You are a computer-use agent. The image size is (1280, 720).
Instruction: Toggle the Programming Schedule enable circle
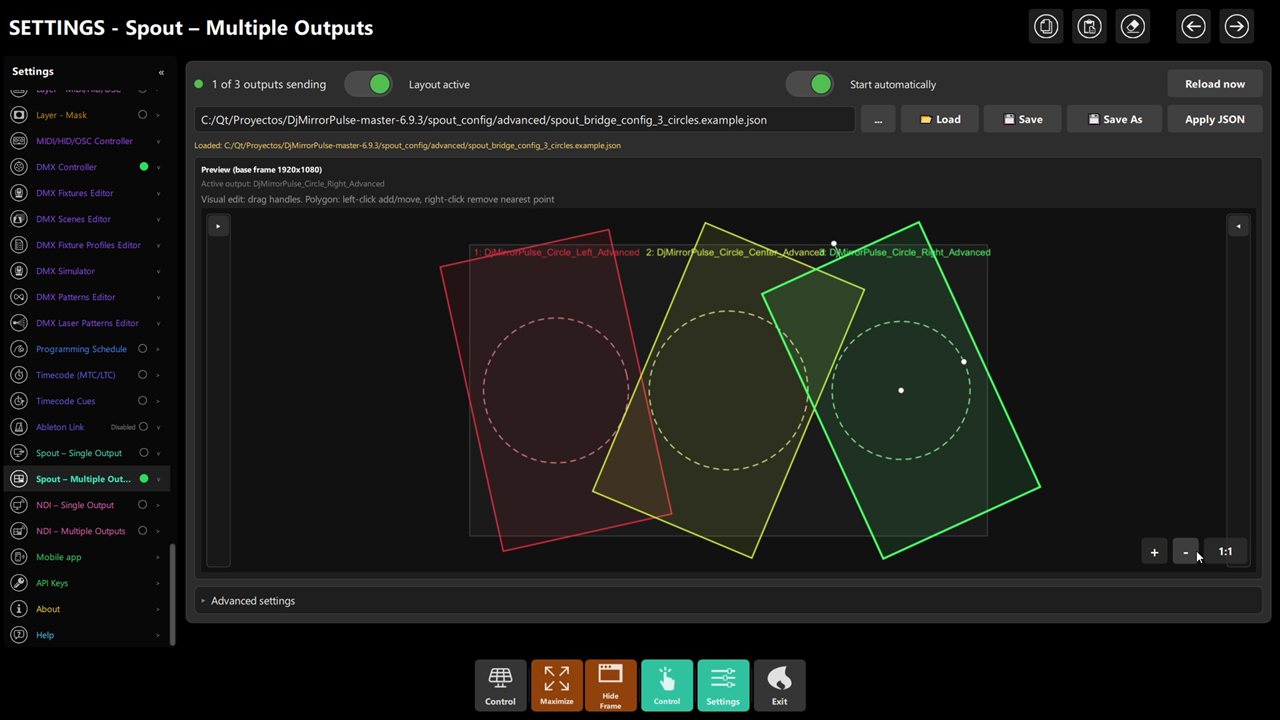coord(143,349)
